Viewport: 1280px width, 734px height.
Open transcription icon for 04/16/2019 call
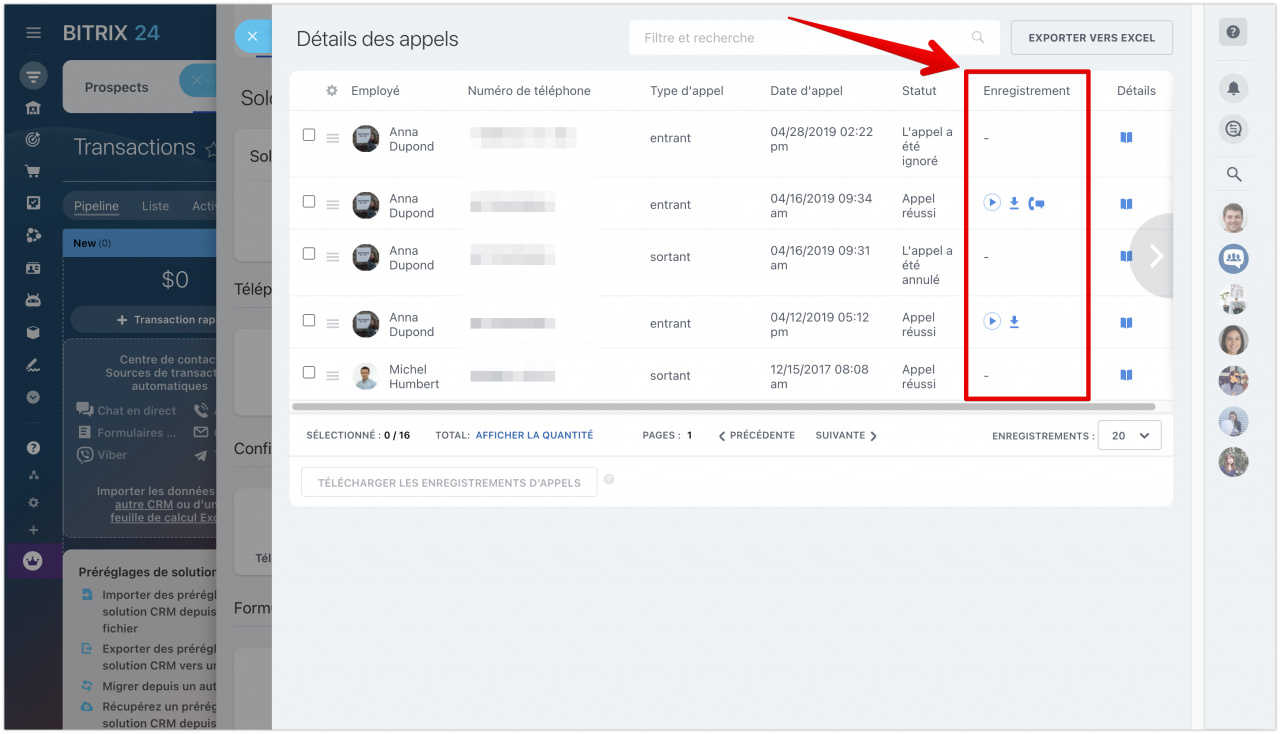tap(1036, 203)
